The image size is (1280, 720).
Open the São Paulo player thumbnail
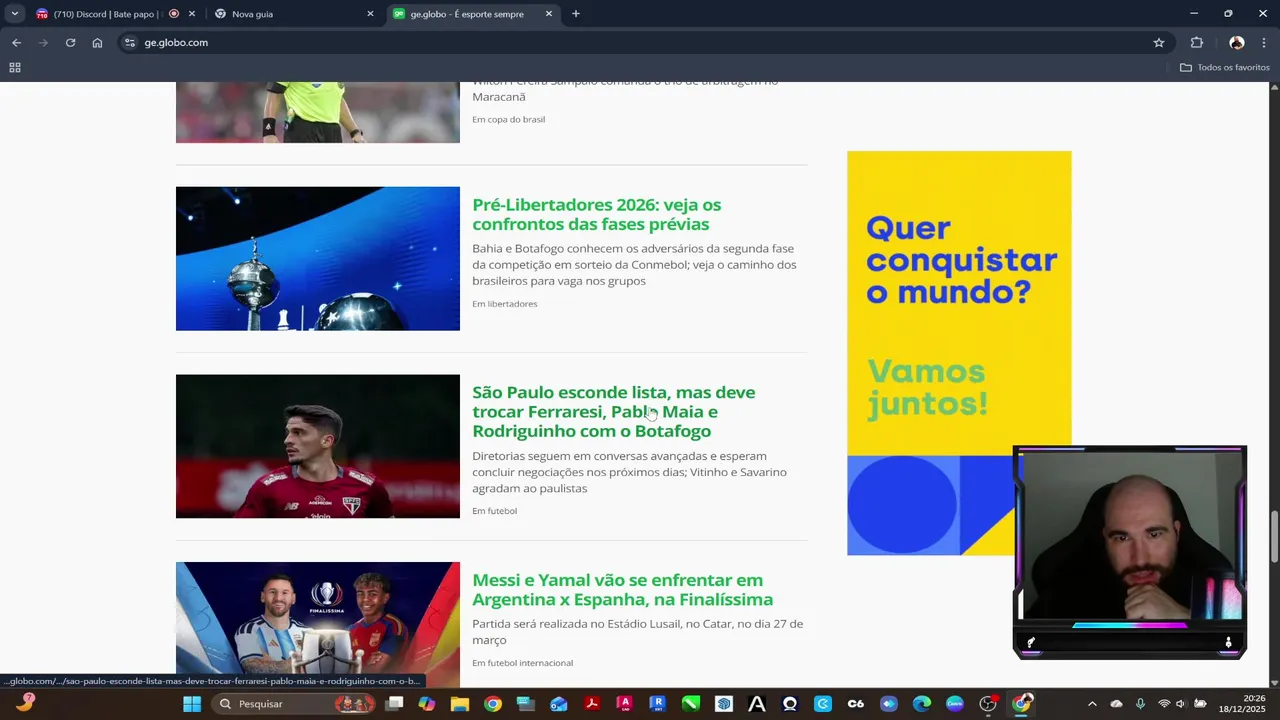pos(318,446)
